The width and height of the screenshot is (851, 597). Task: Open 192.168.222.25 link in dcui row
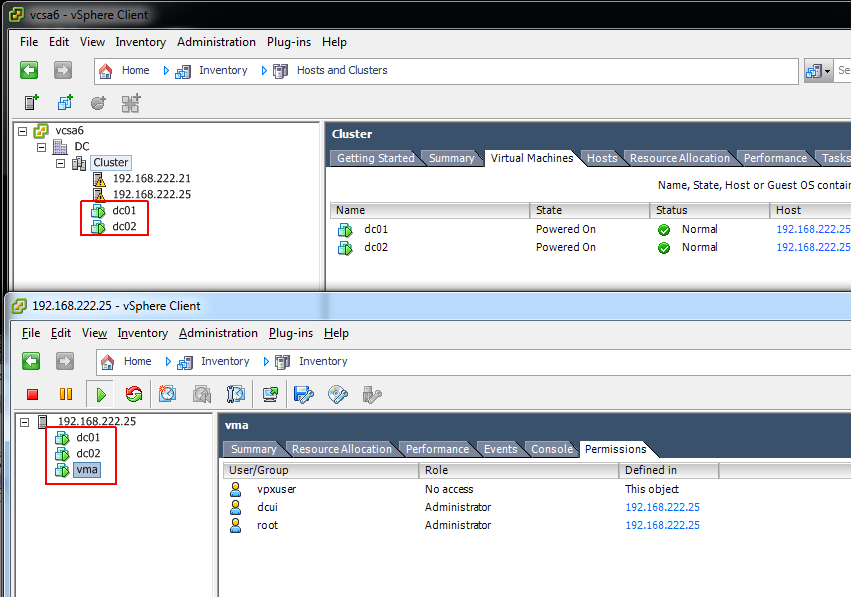[x=663, y=507]
